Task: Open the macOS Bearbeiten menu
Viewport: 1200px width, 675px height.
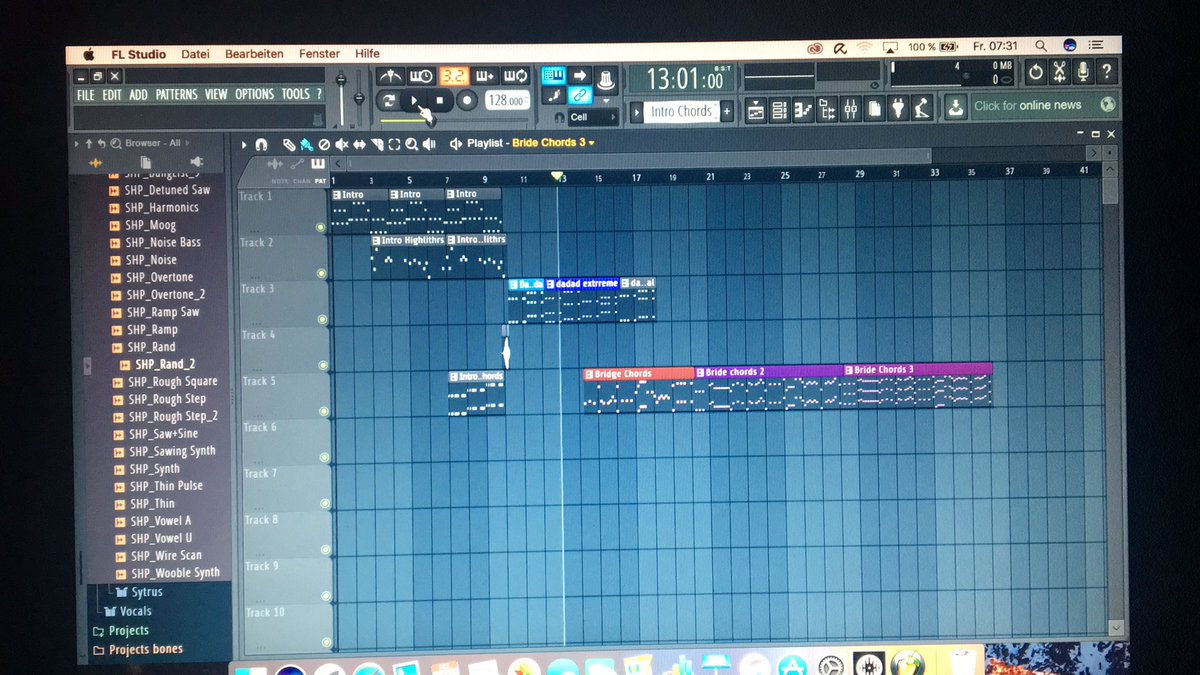Action: (x=254, y=54)
